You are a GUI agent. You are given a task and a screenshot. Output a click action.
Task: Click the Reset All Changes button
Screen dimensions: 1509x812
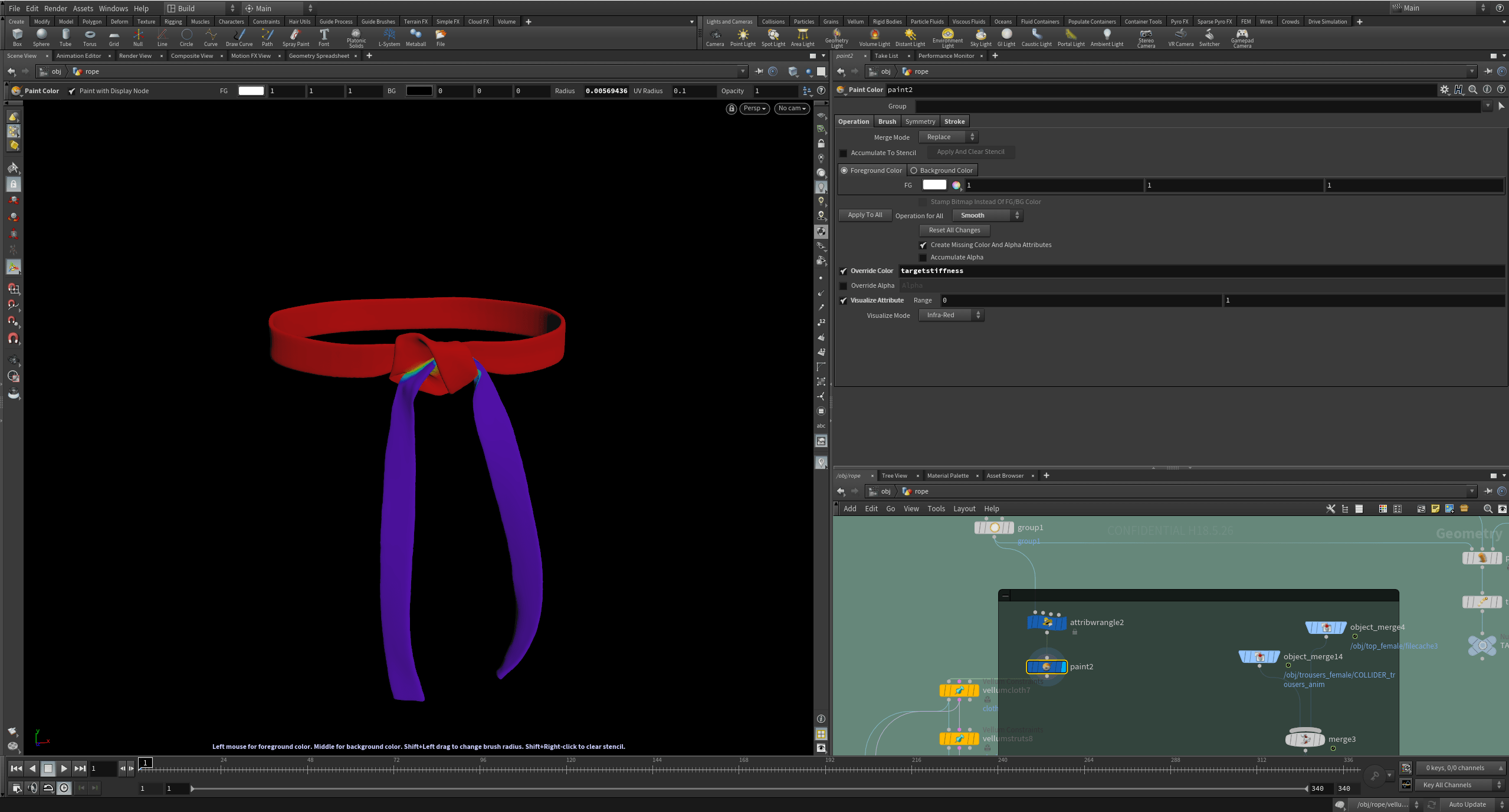tap(954, 230)
